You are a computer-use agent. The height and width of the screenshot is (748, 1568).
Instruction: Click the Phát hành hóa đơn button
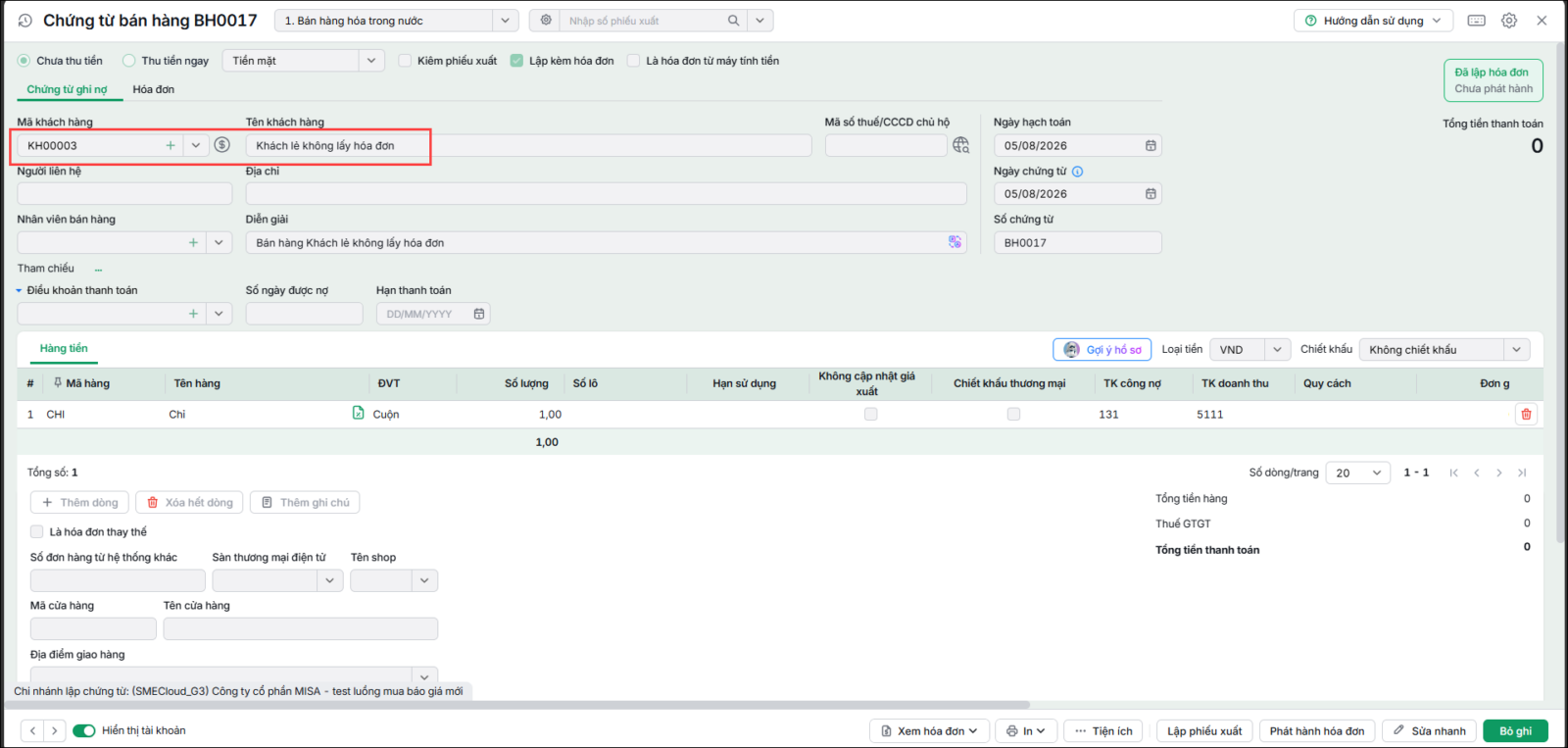(x=1317, y=730)
